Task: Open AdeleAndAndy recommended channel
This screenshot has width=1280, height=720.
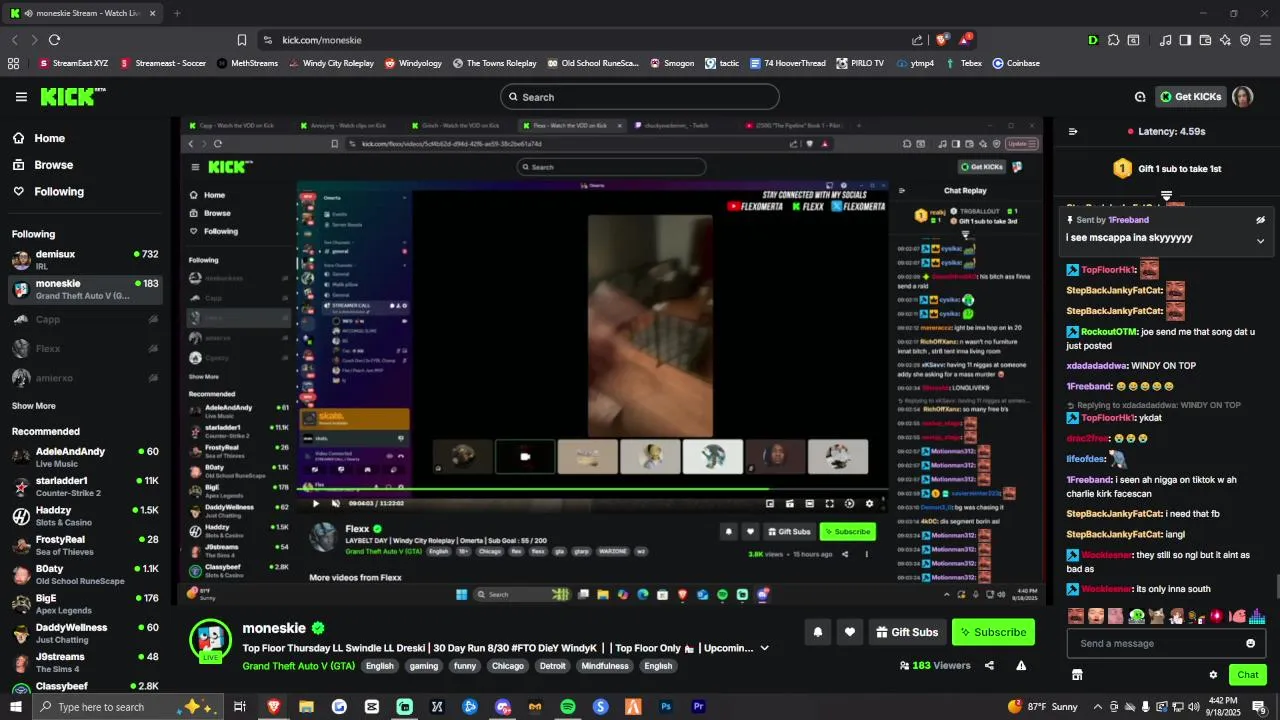Action: pyautogui.click(x=85, y=457)
